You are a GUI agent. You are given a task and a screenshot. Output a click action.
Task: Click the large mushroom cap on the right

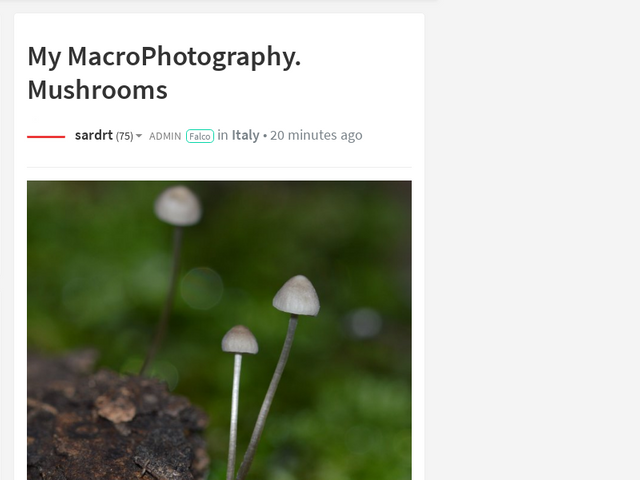pos(296,296)
